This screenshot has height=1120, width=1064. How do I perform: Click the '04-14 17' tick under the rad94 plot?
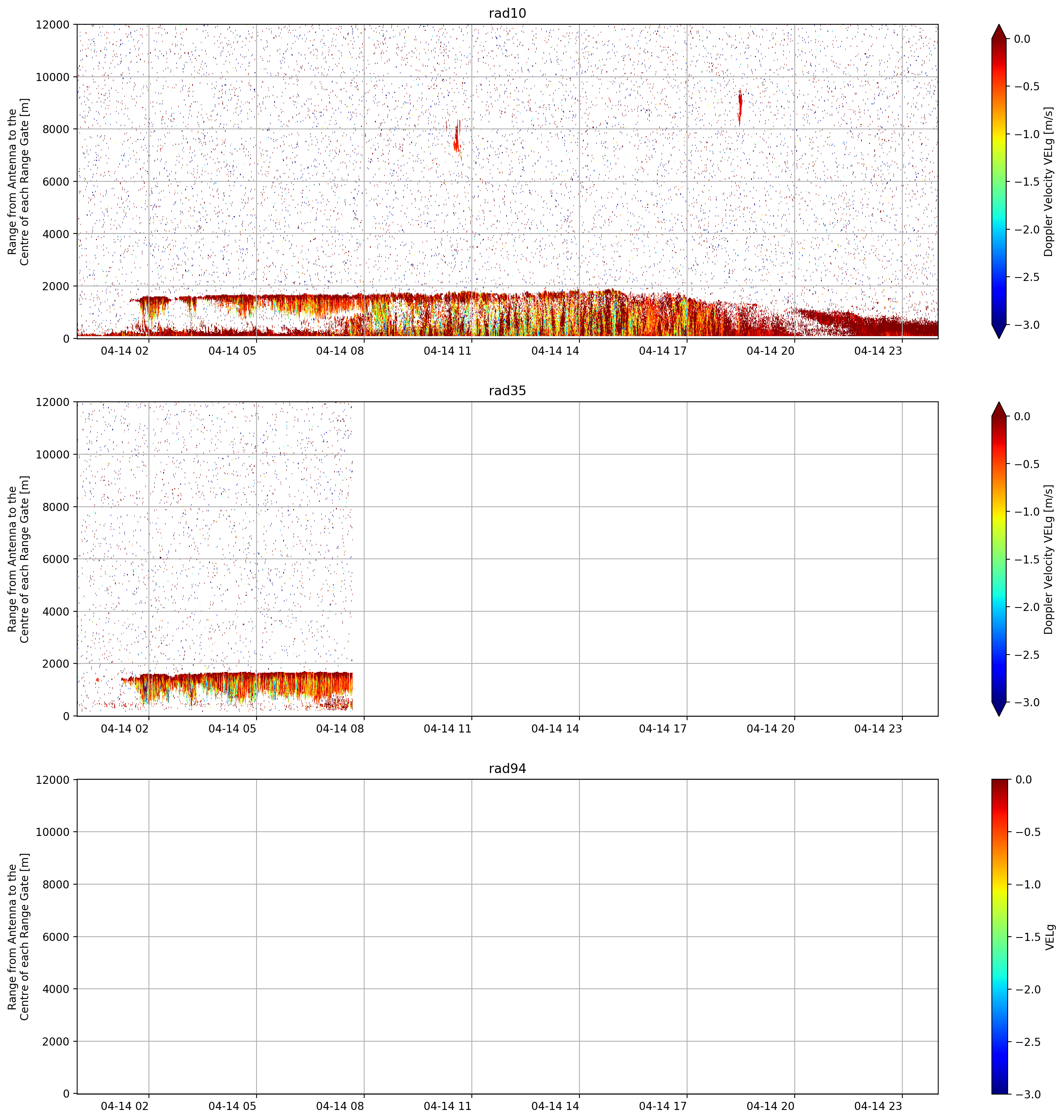tap(663, 1106)
